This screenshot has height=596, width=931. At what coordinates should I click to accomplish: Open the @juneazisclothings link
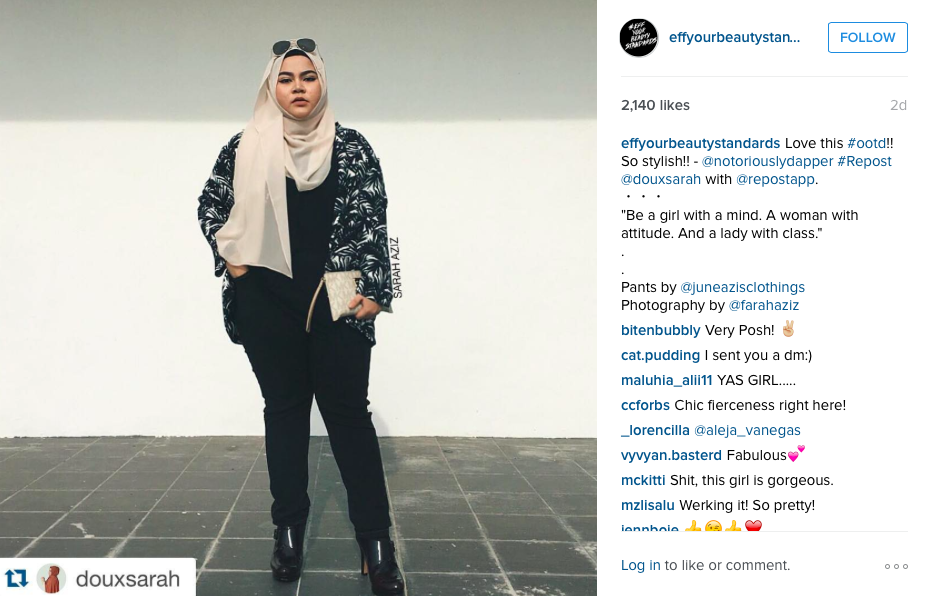[742, 287]
